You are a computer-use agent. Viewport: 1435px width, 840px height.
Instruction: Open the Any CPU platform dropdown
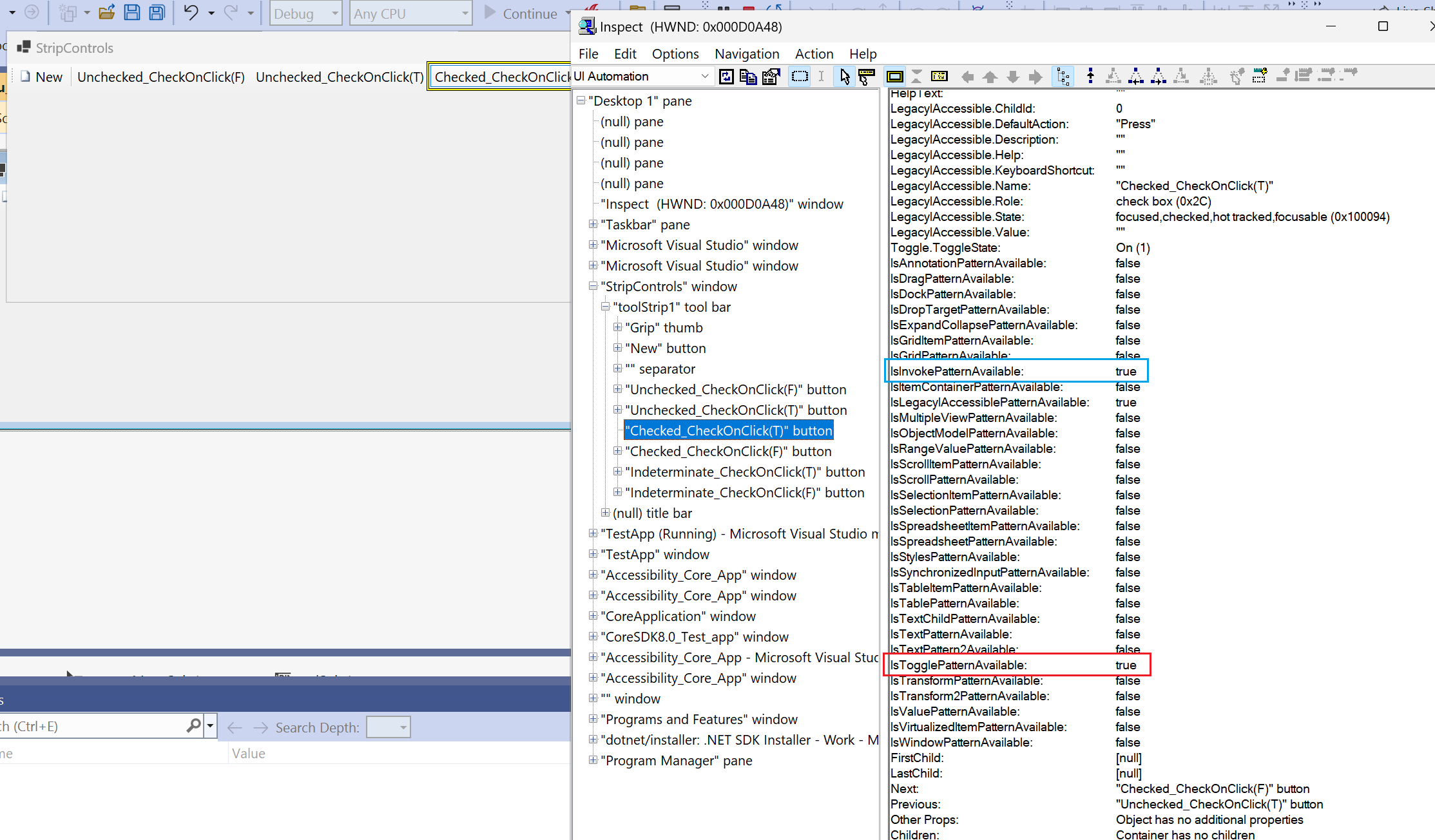465,13
